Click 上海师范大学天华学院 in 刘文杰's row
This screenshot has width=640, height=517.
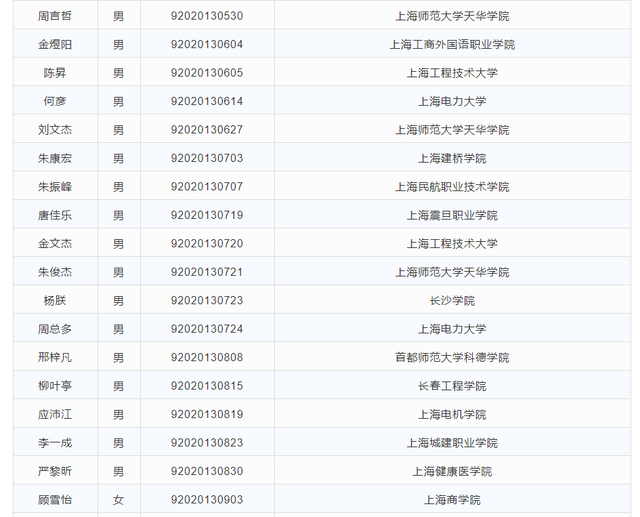pyautogui.click(x=452, y=130)
